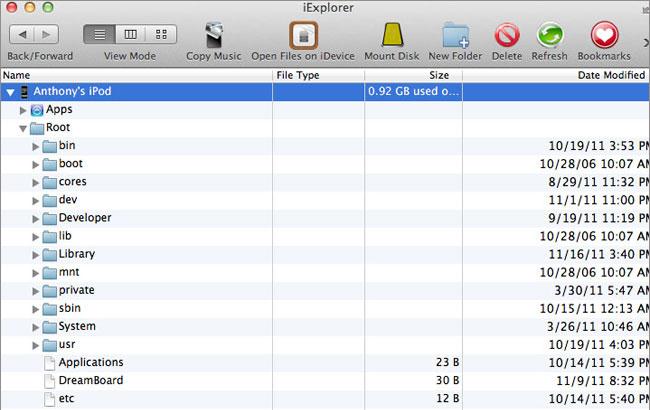Switch to icon grid view mode

tap(161, 34)
